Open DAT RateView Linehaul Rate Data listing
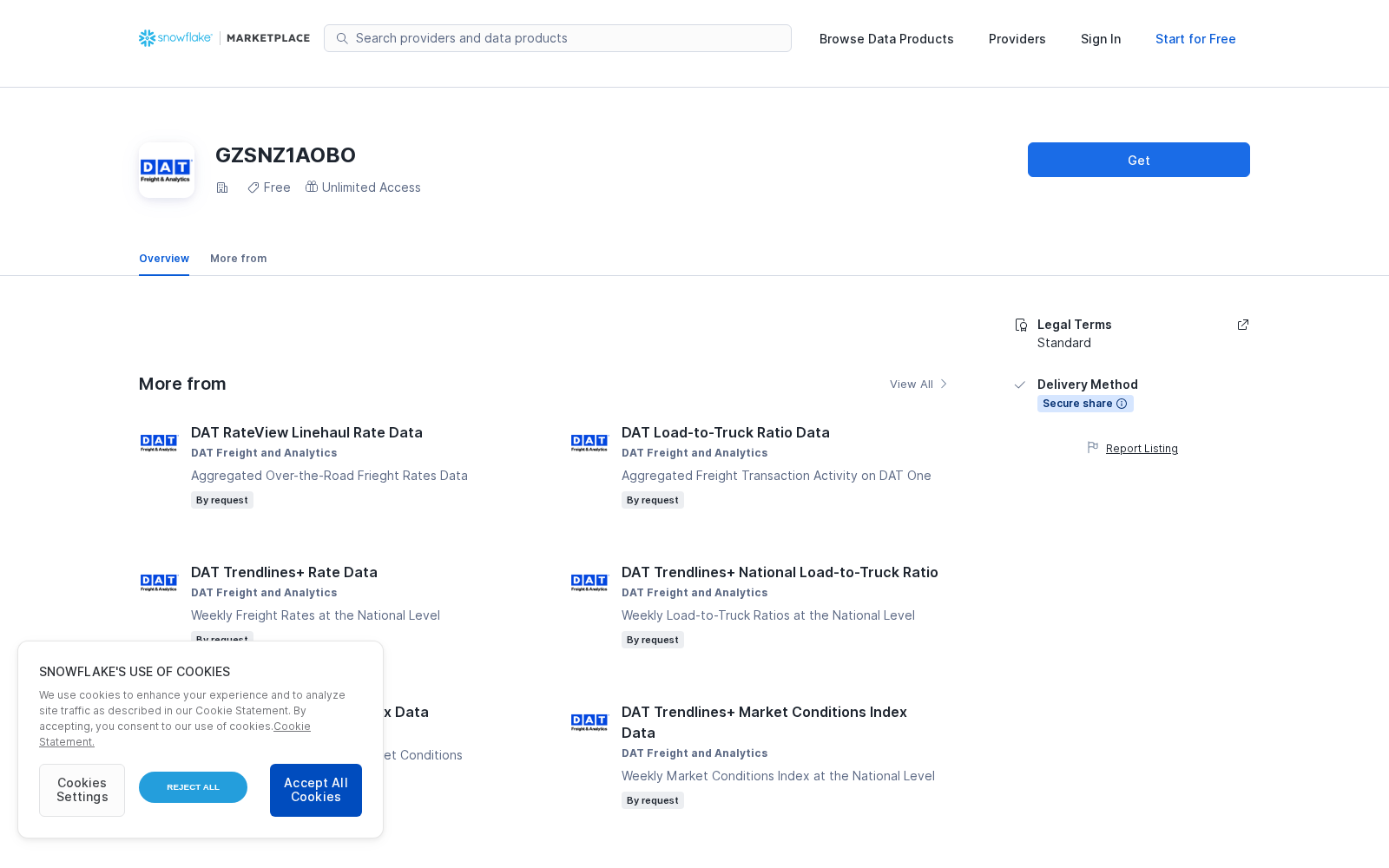This screenshot has width=1389, height=868. [x=306, y=432]
